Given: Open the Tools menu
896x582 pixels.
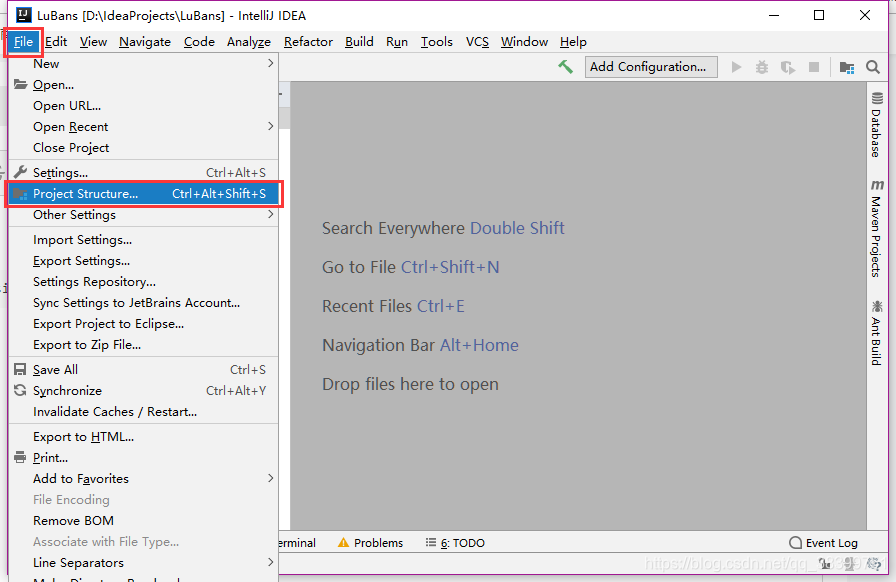Looking at the screenshot, I should click(437, 42).
